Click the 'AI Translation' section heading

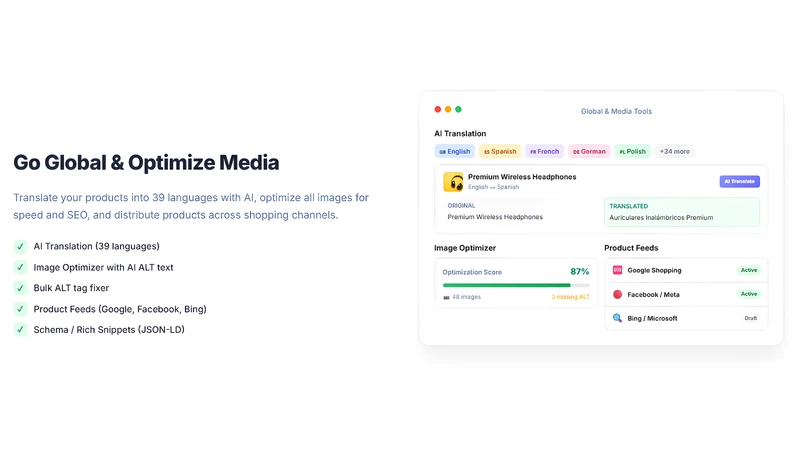[460, 134]
